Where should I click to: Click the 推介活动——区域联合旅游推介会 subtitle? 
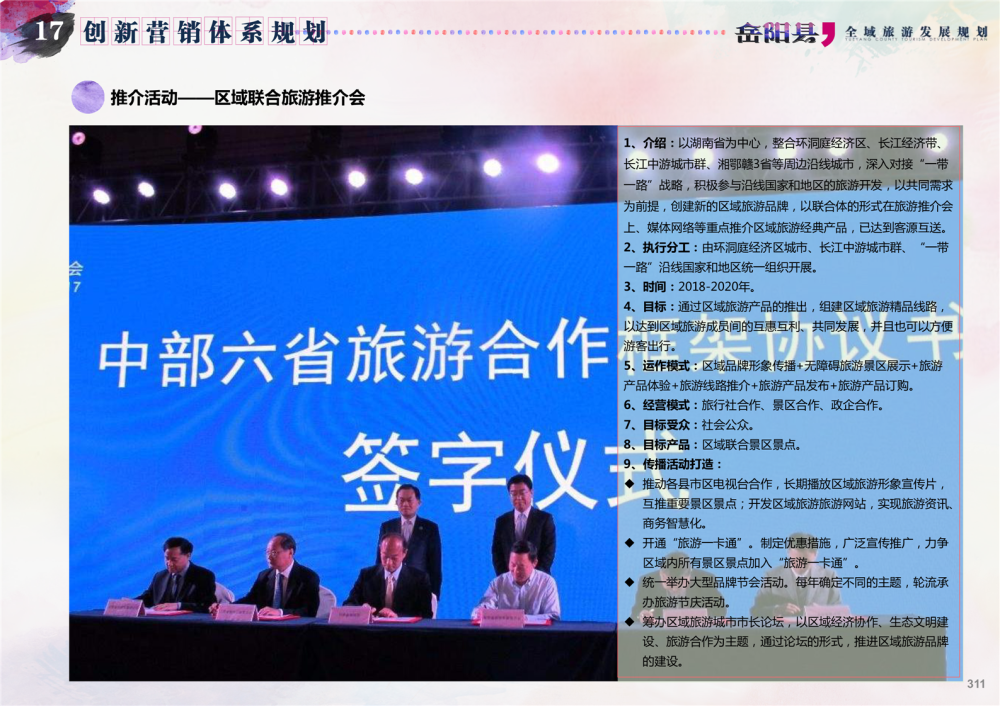[x=237, y=98]
